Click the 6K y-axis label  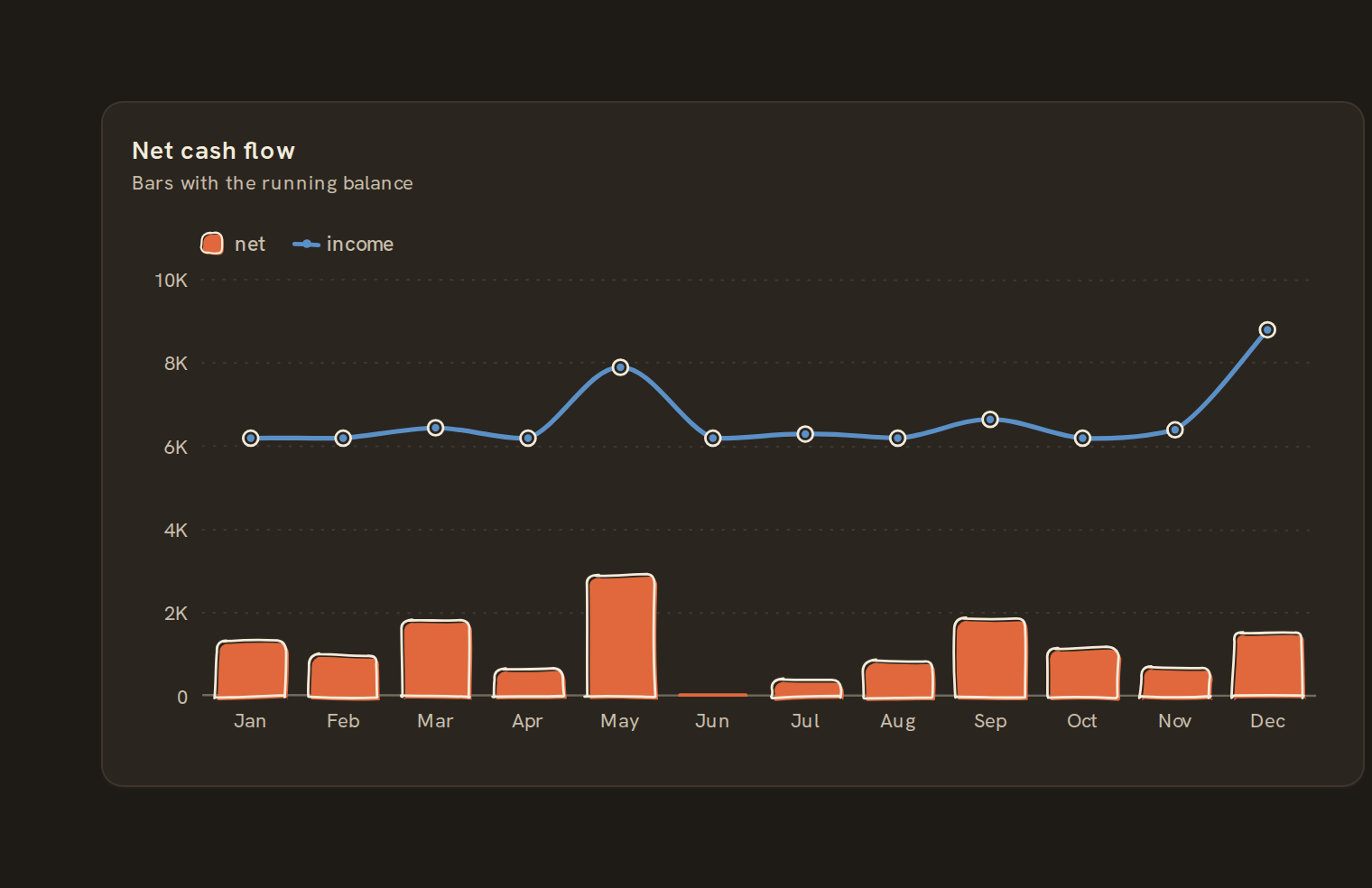tap(176, 448)
